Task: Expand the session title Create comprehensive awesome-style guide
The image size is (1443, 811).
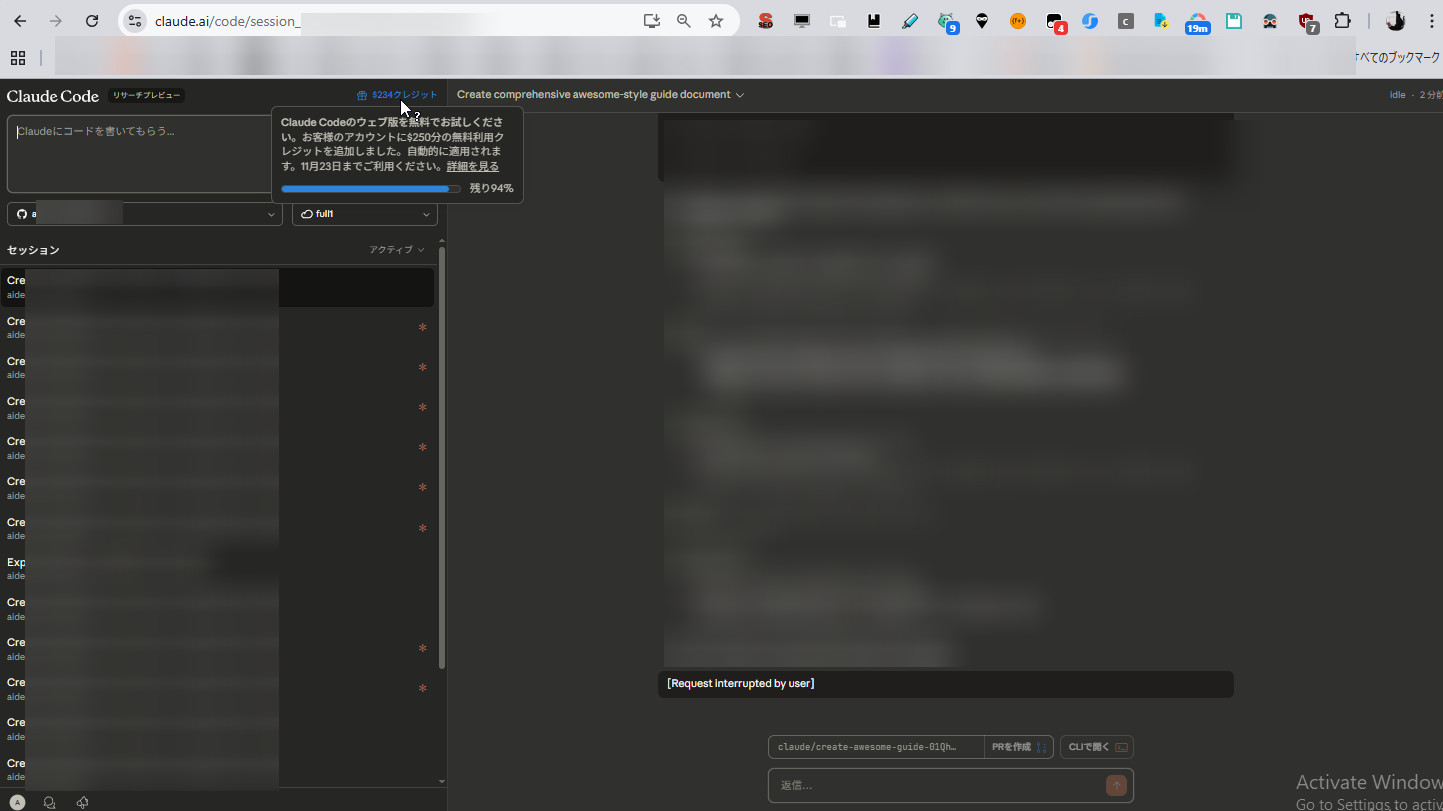Action: (740, 94)
